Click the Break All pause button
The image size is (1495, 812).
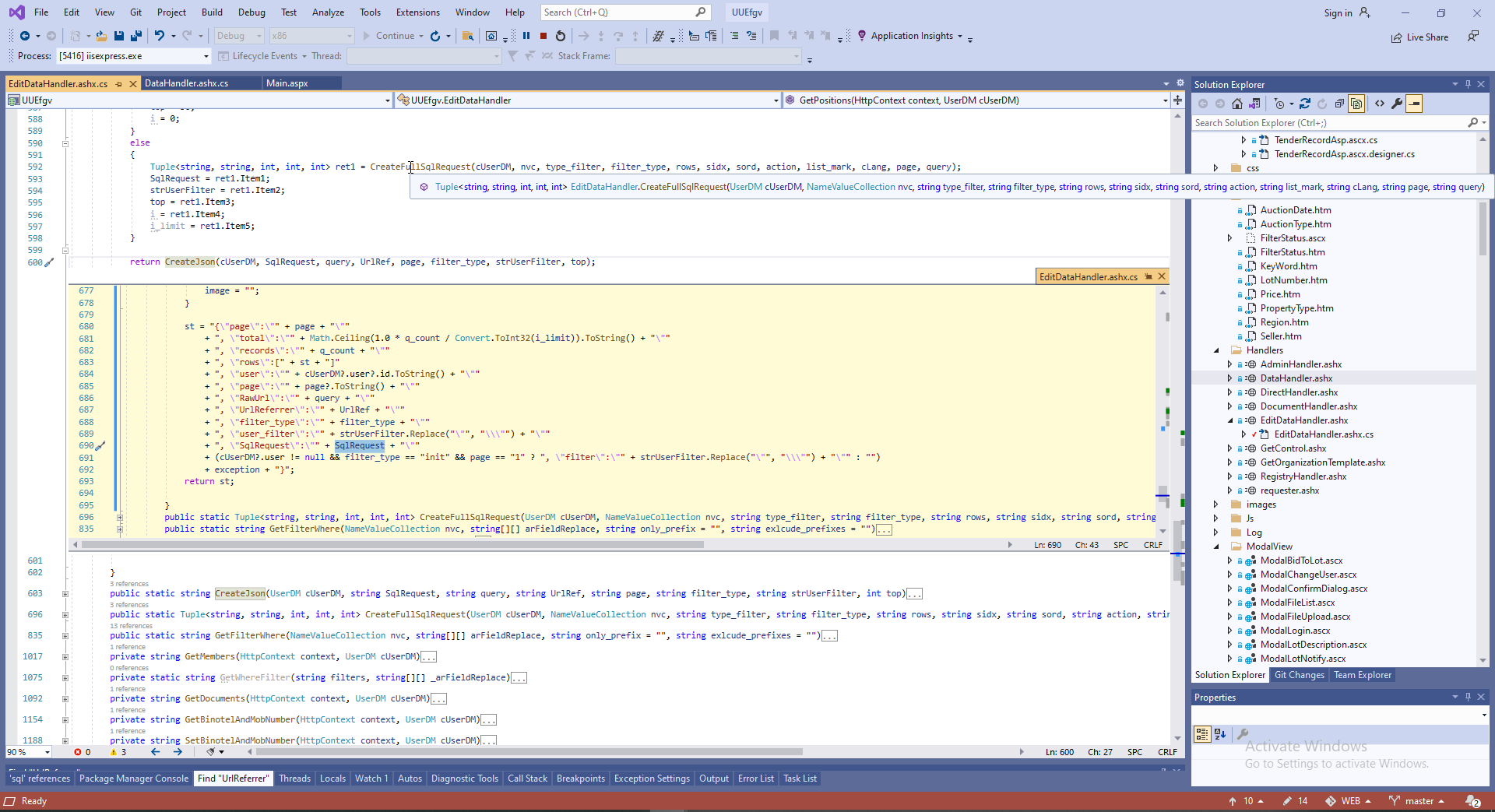(x=526, y=36)
